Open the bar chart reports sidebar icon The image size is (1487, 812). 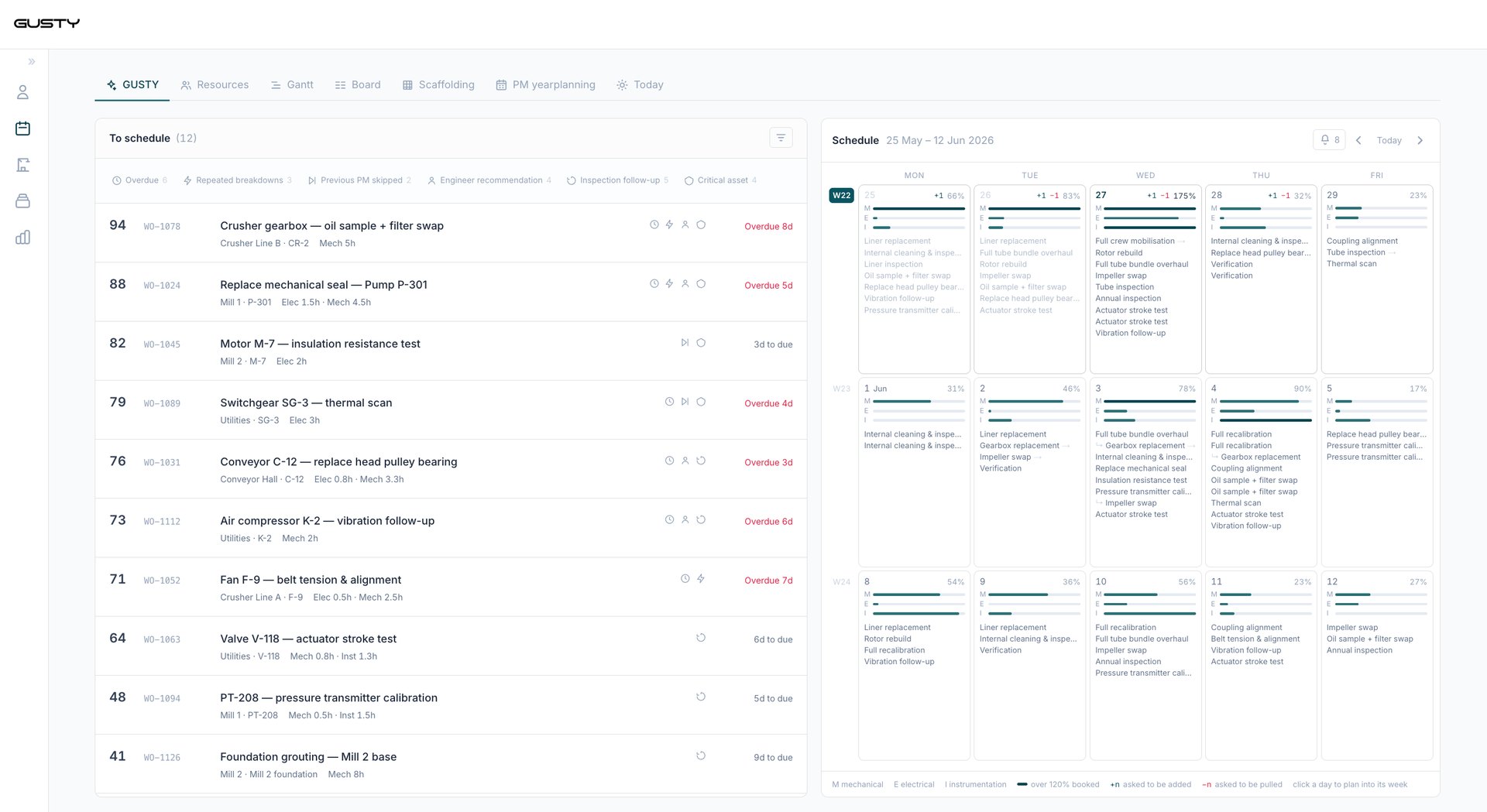coord(22,238)
